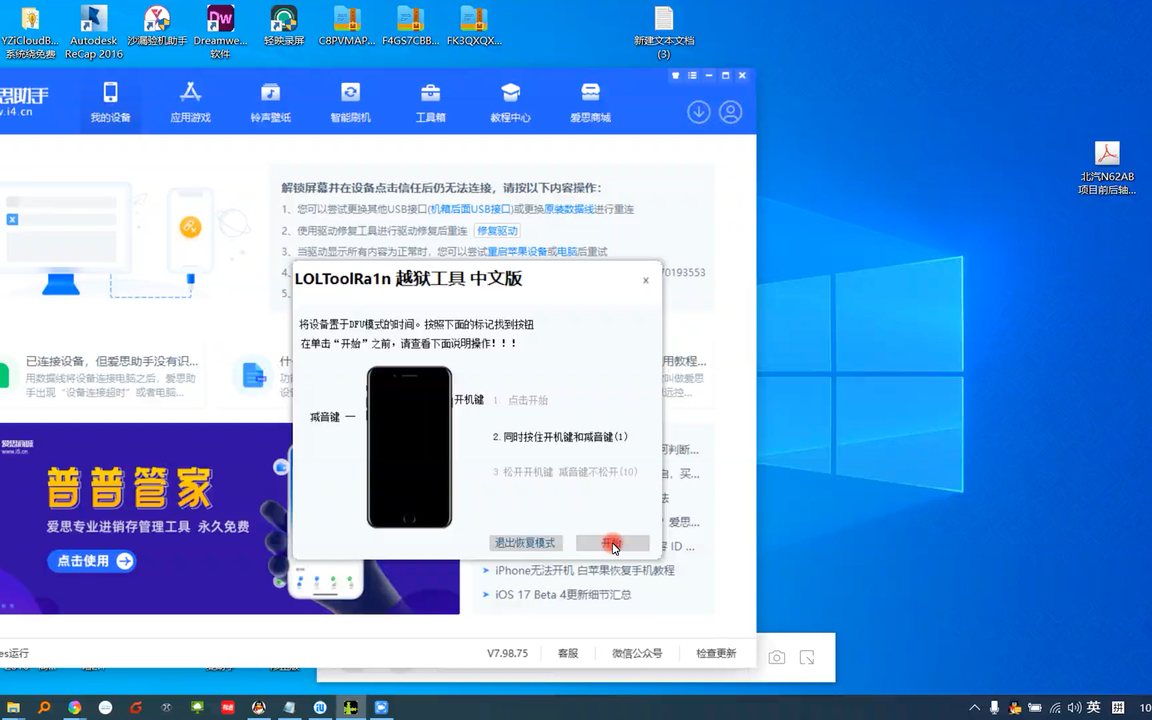Open the 铃声壁纸 tab
The height and width of the screenshot is (720, 1152).
coord(270,102)
